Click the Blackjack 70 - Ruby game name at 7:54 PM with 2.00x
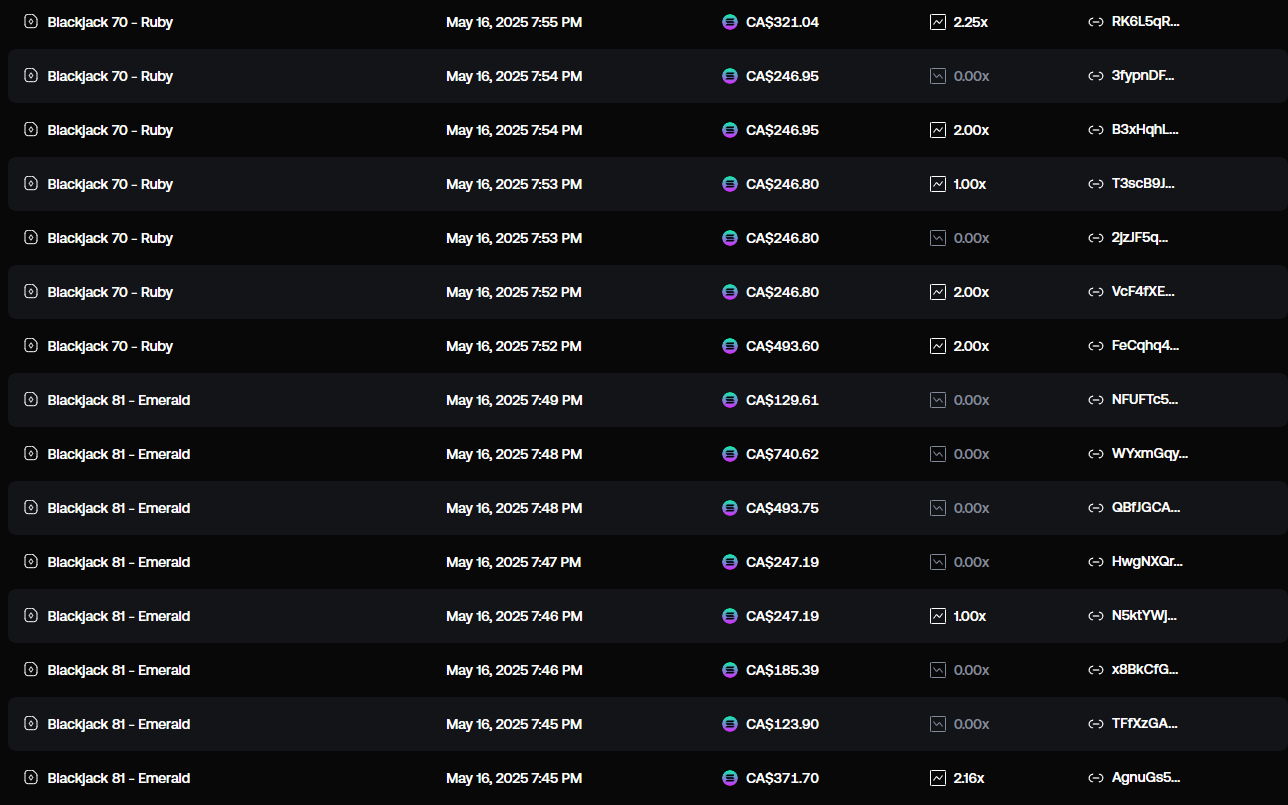The width and height of the screenshot is (1288, 805). coord(110,130)
